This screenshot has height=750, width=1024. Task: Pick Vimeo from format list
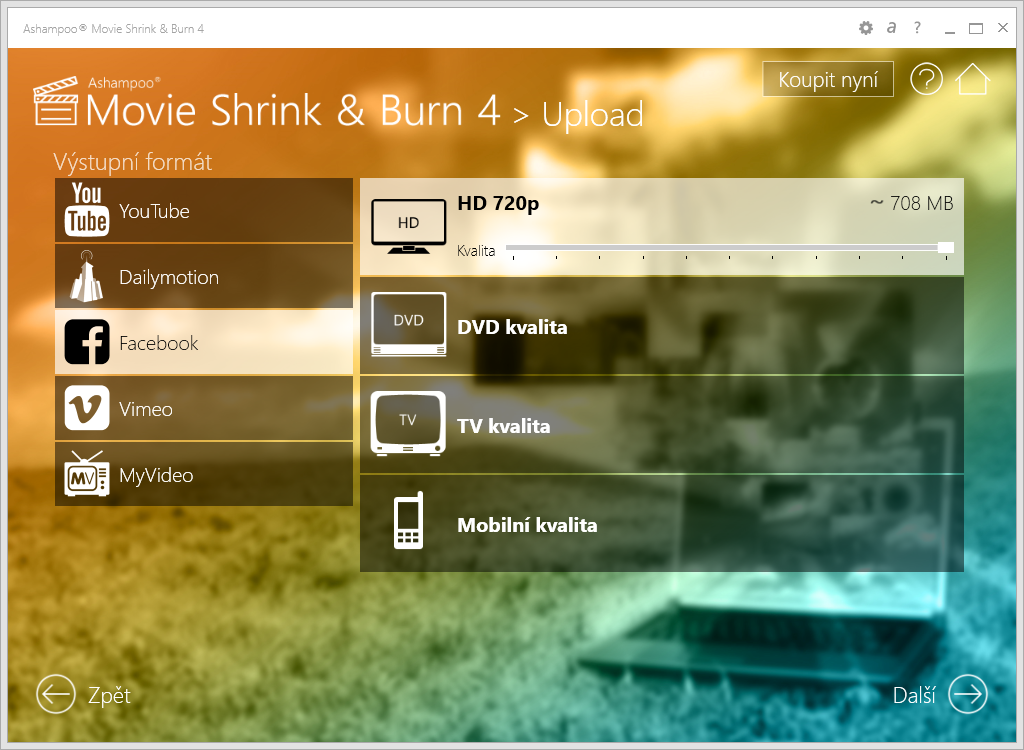(x=204, y=408)
